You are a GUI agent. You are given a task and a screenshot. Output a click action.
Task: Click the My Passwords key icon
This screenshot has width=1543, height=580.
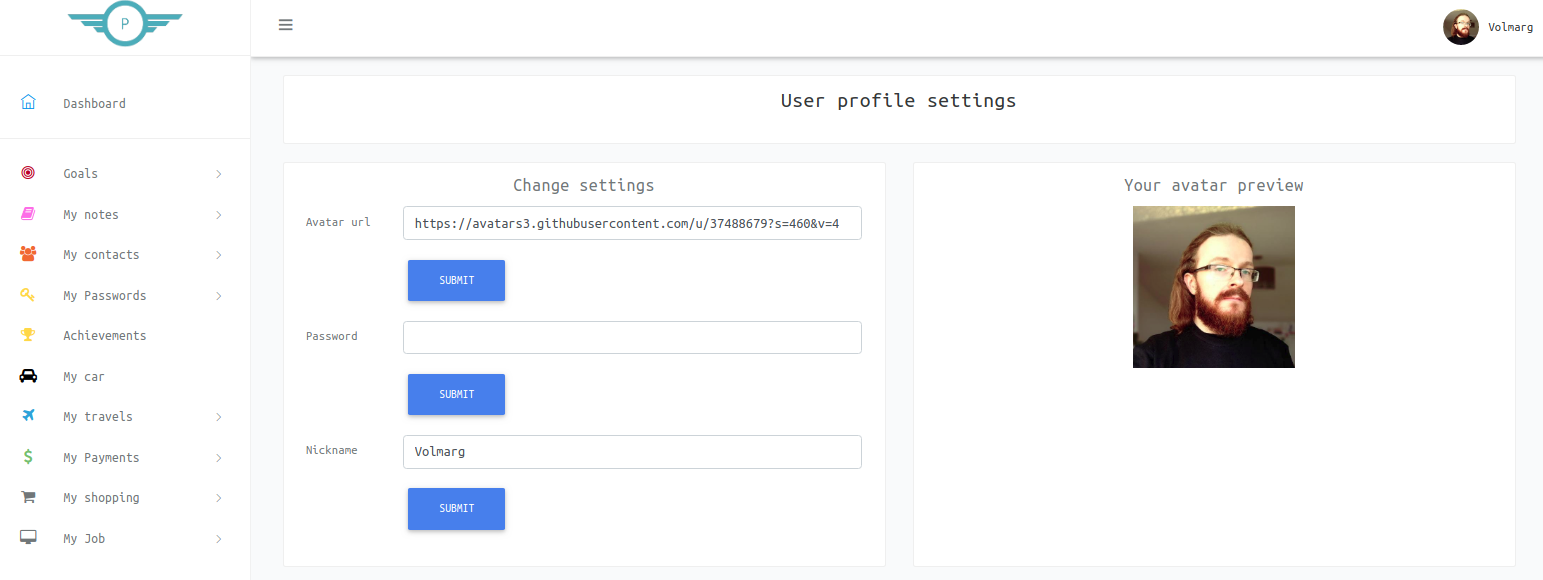(x=28, y=295)
